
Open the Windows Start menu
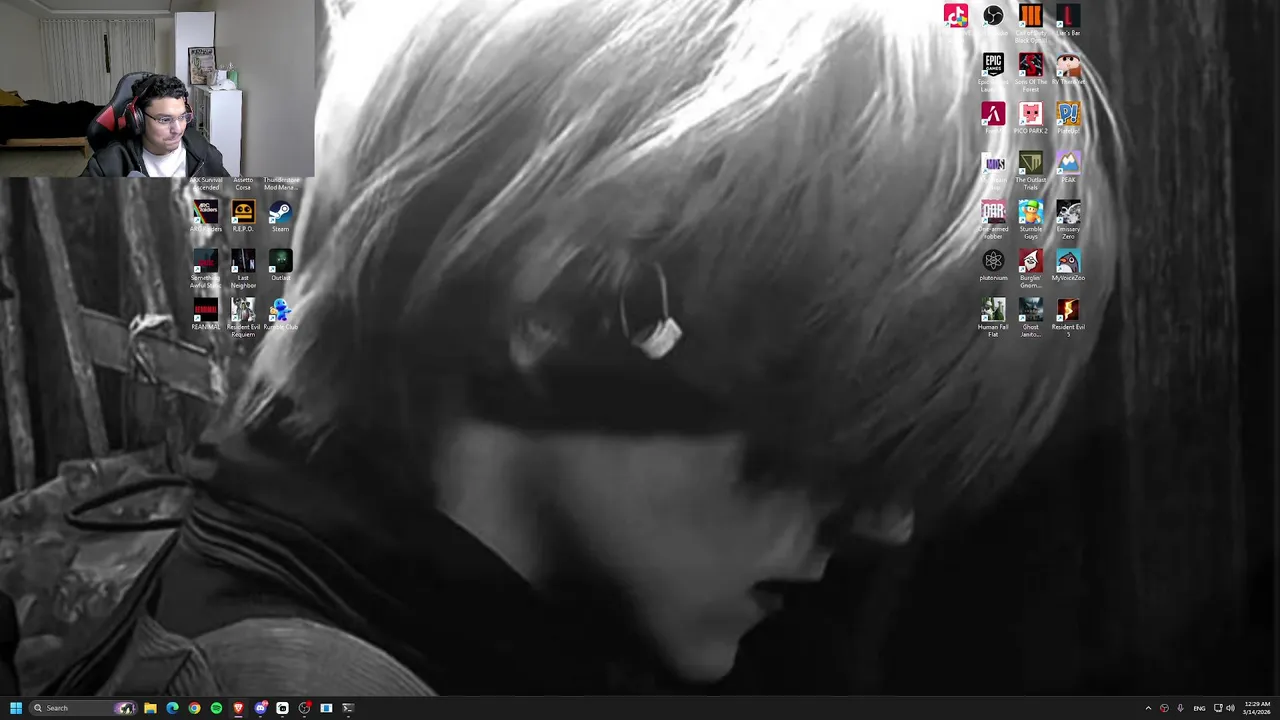15,708
